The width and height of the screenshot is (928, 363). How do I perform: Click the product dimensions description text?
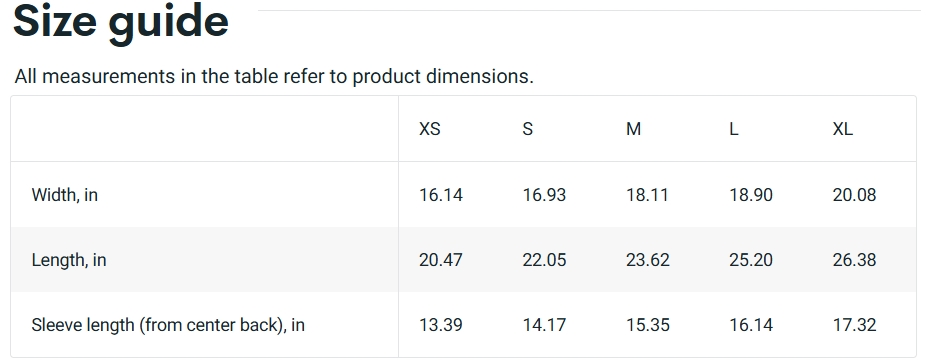[x=274, y=76]
